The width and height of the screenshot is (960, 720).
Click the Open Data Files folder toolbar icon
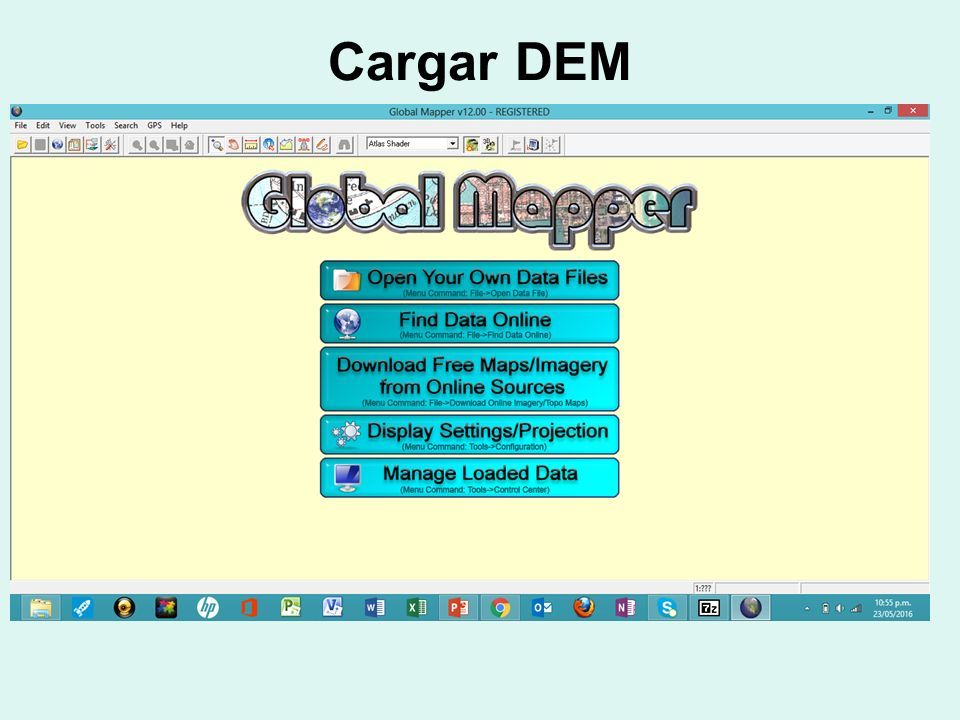click(x=22, y=145)
